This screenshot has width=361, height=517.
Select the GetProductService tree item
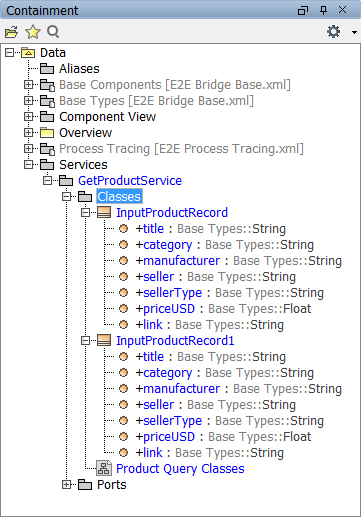pyautogui.click(x=130, y=181)
